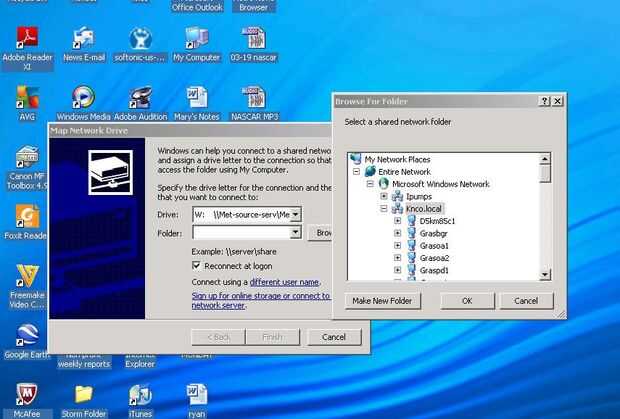Open the Mary's Notes document icon
Image resolution: width=620 pixels, height=419 pixels.
[x=197, y=97]
